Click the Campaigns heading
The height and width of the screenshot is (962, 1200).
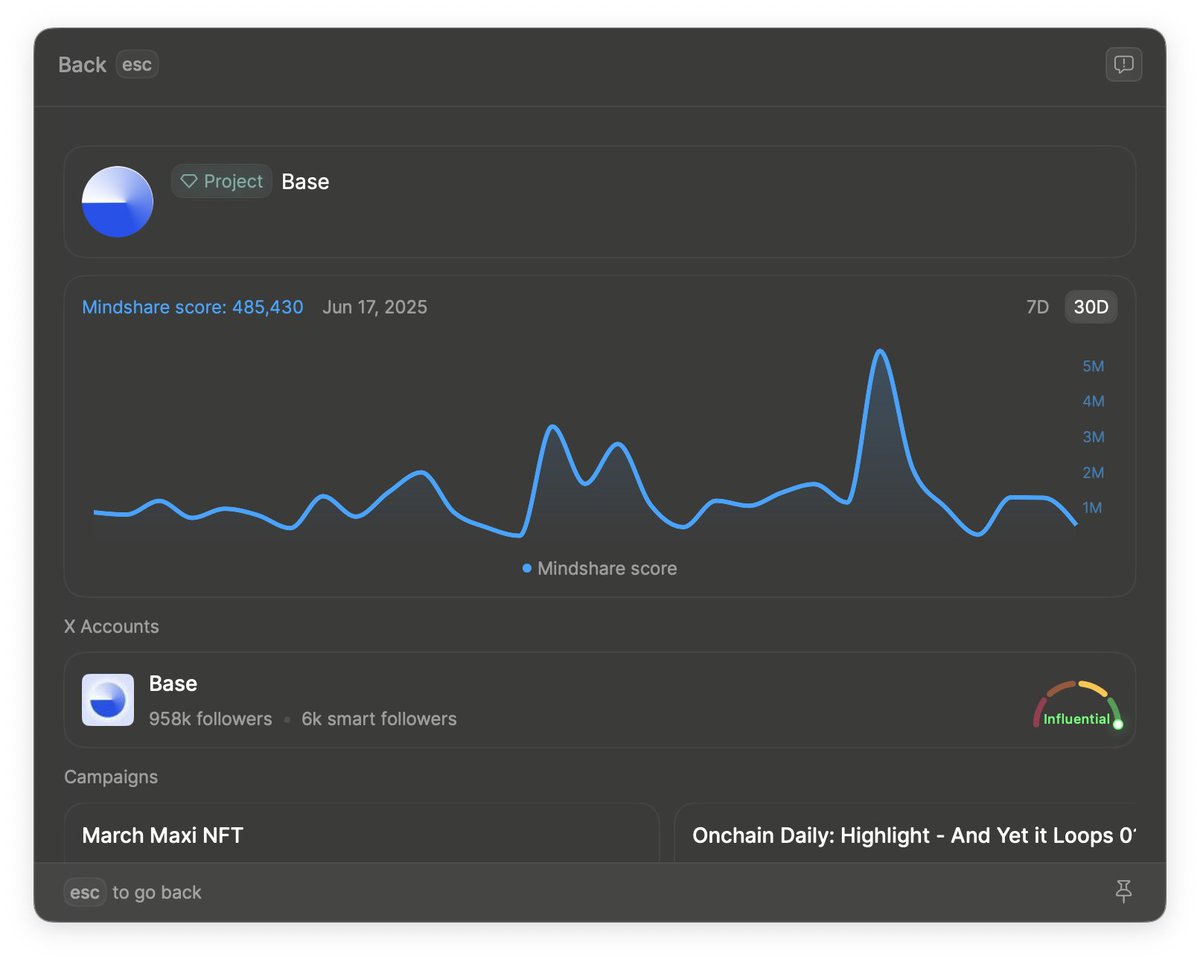(x=111, y=777)
